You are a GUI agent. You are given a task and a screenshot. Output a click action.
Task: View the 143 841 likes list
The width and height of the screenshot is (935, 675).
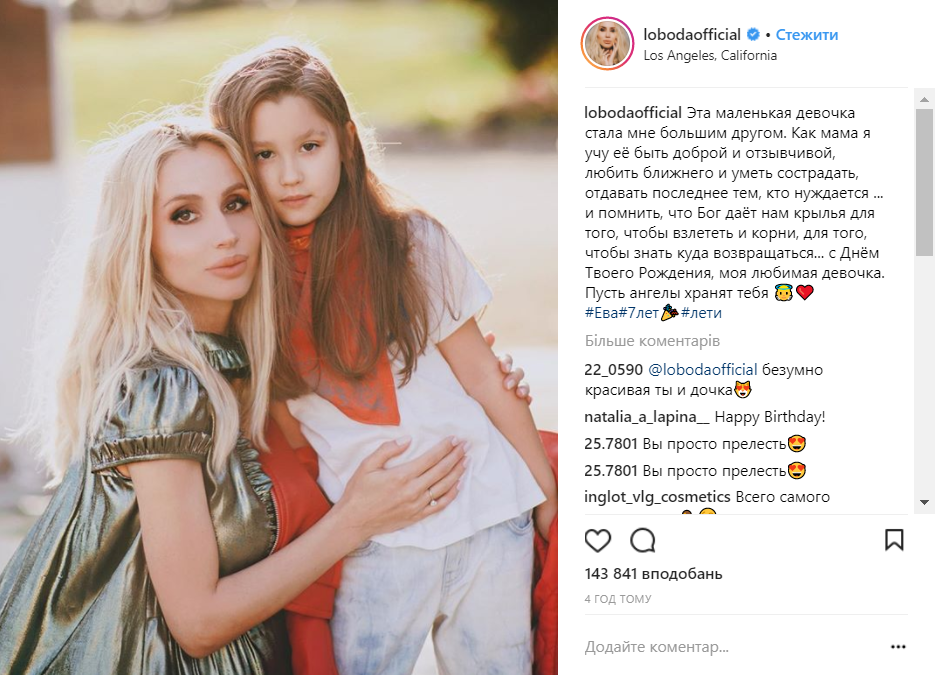click(x=653, y=574)
